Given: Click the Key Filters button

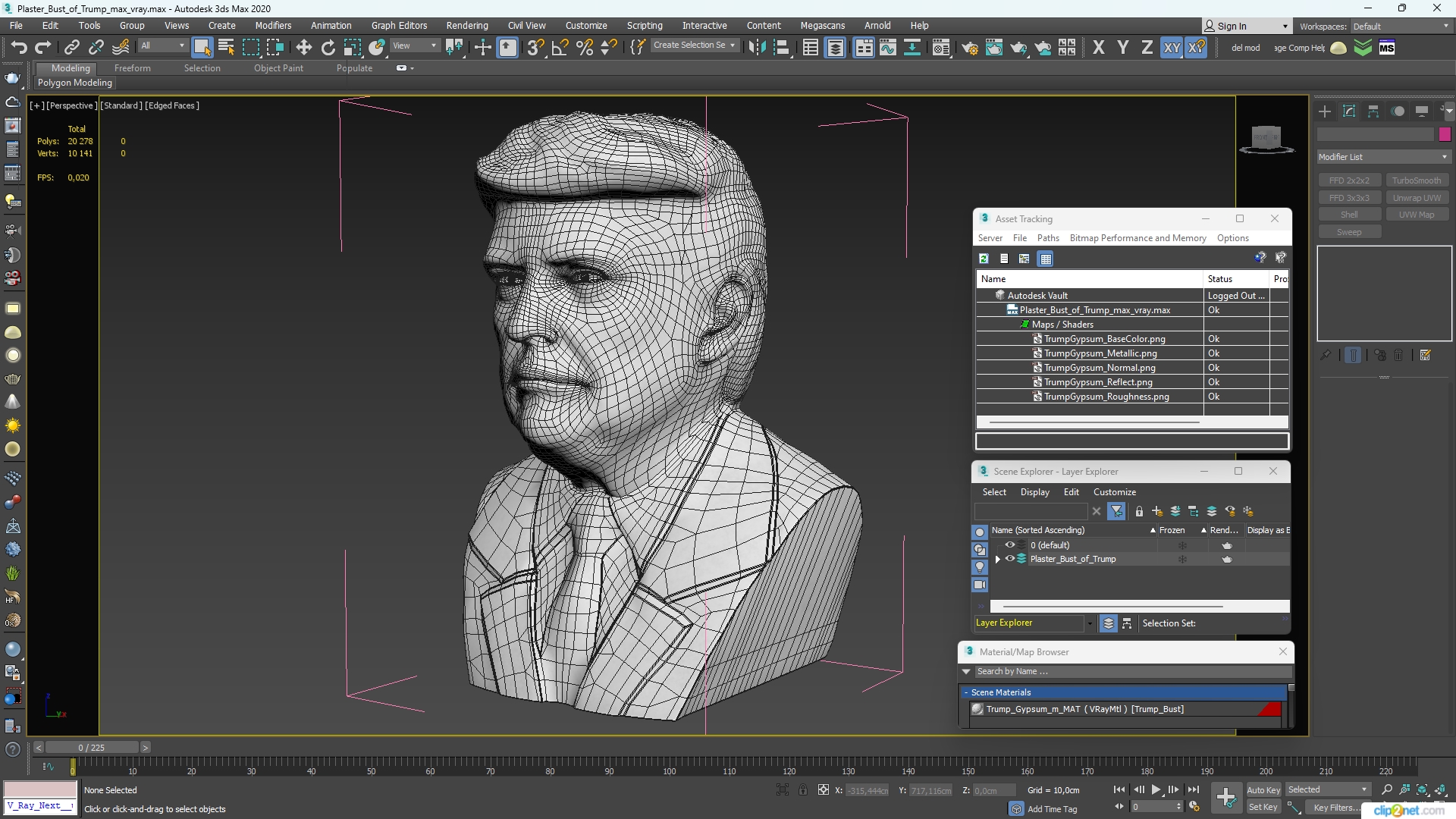Looking at the screenshot, I should tap(1336, 808).
